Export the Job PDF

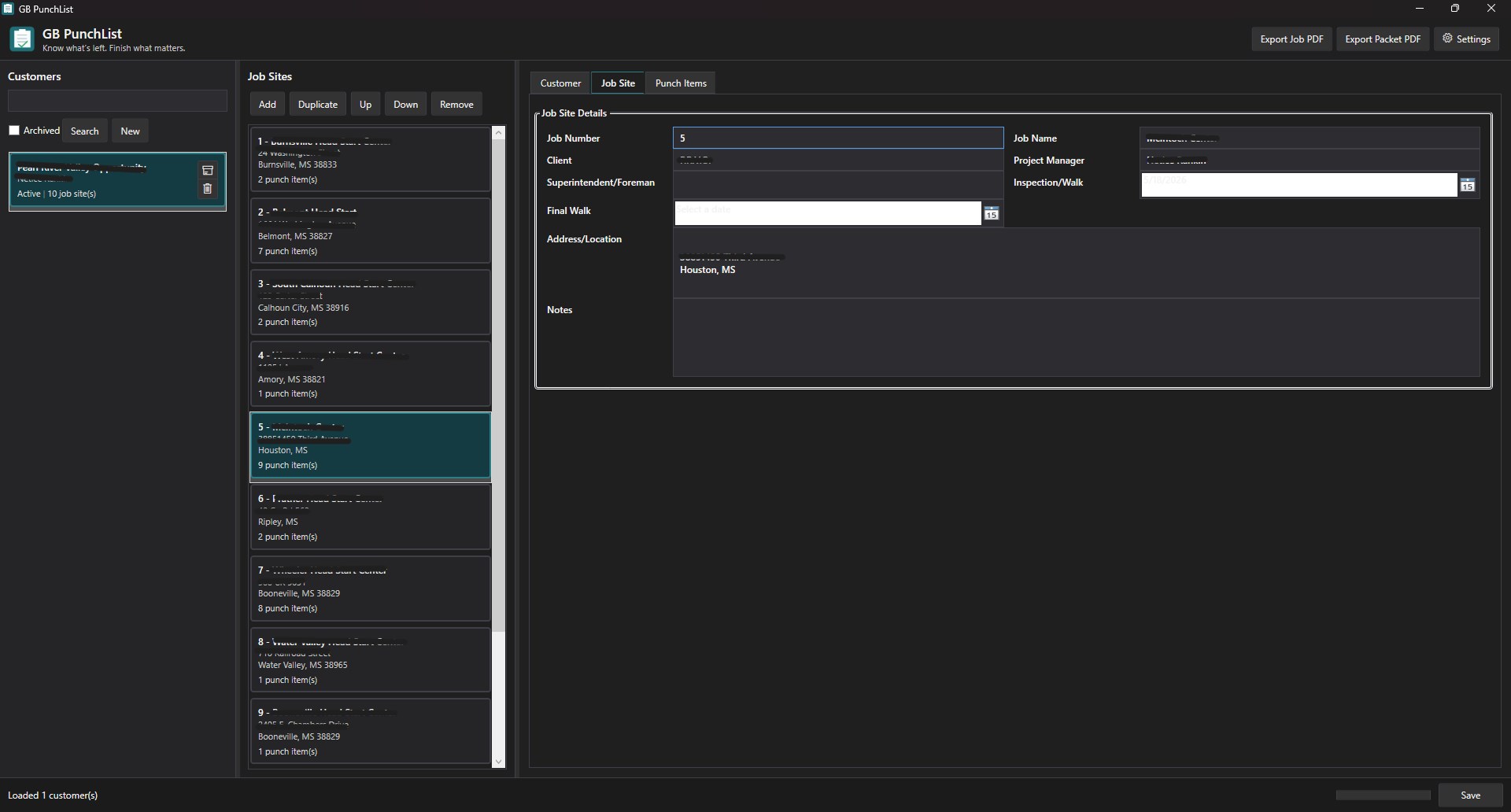pyautogui.click(x=1291, y=39)
